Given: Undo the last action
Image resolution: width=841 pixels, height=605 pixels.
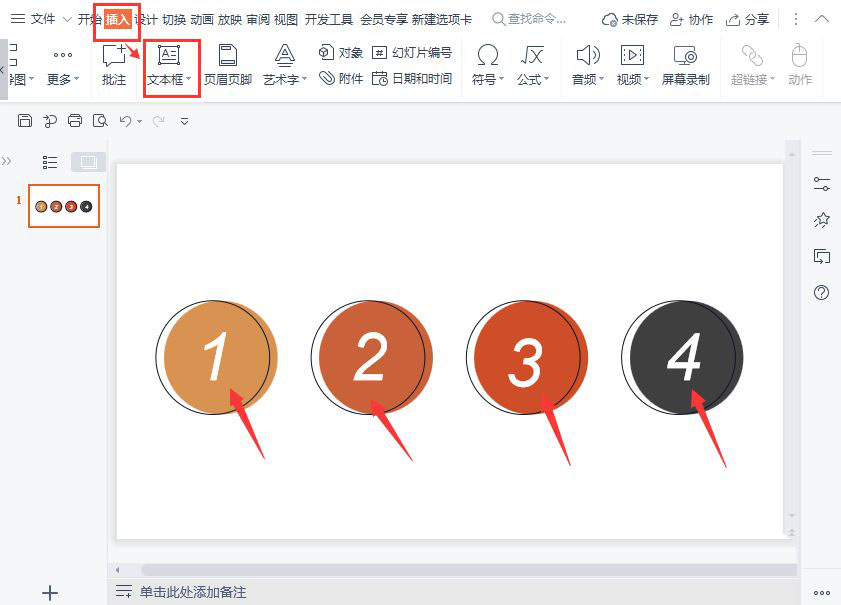Looking at the screenshot, I should click(125, 120).
